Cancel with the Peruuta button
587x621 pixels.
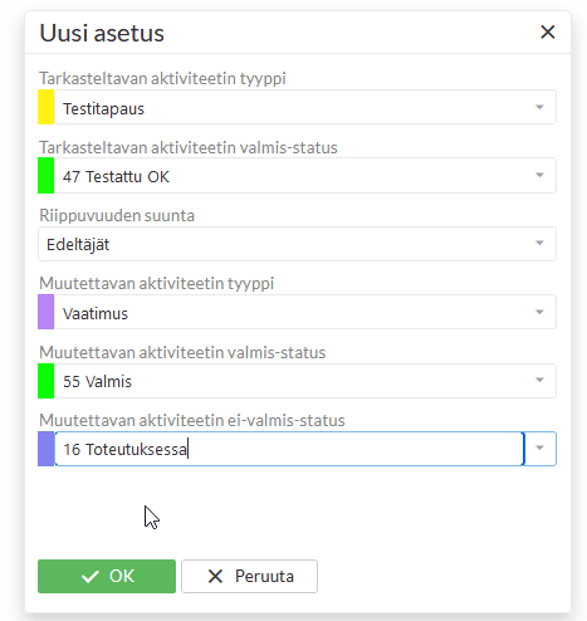point(250,576)
